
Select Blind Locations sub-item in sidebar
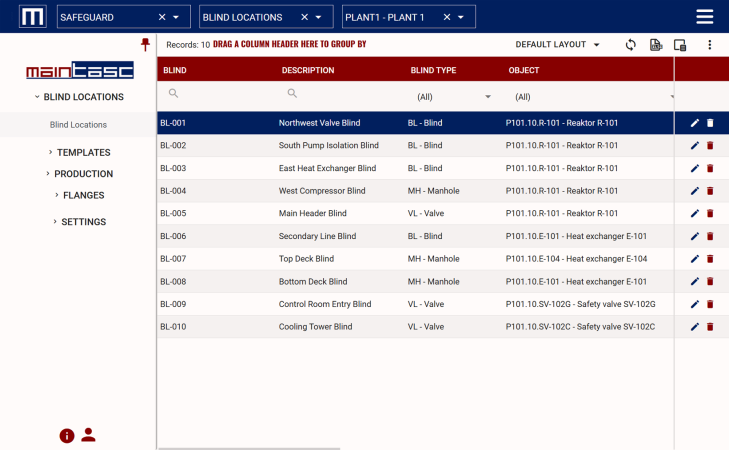[x=78, y=125]
